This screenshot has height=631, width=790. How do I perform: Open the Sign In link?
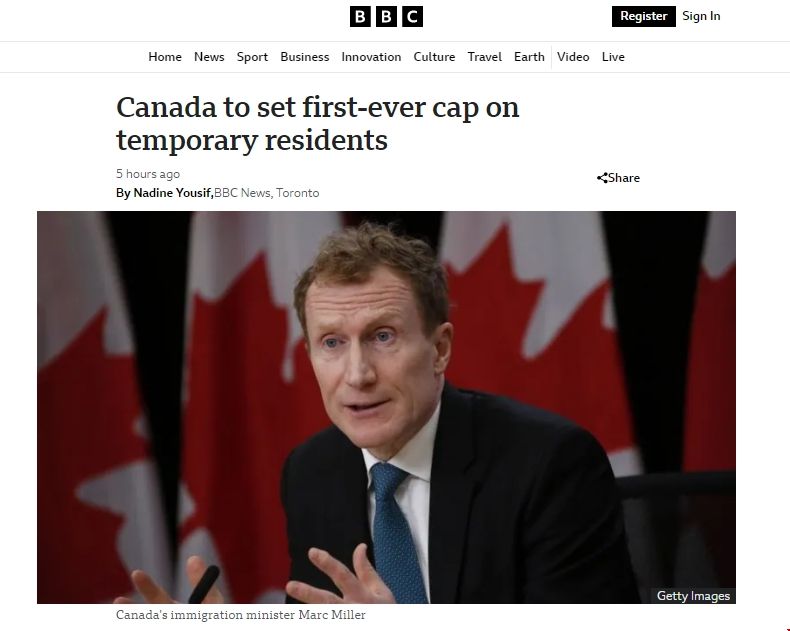(x=701, y=16)
